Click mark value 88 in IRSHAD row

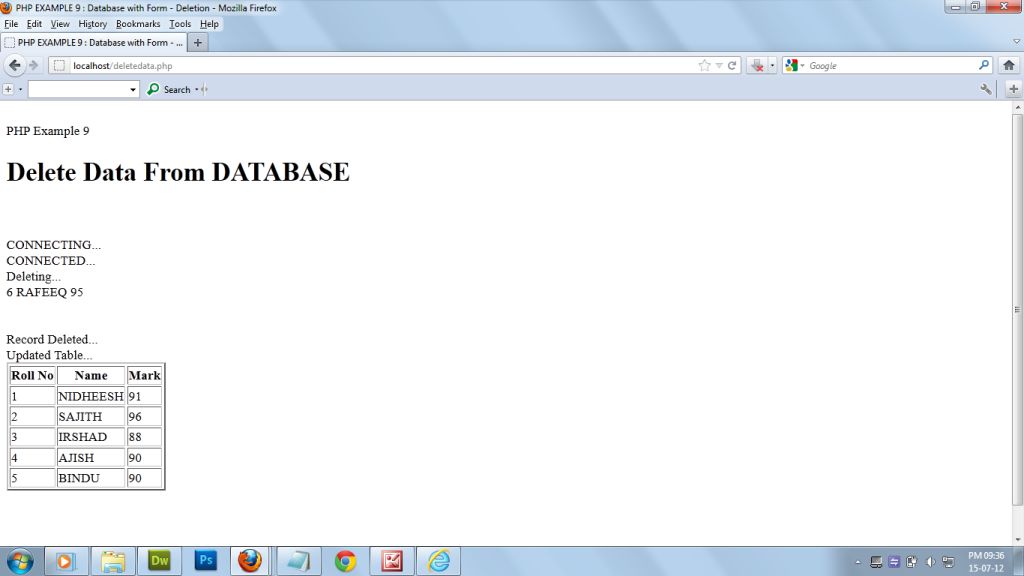(144, 437)
